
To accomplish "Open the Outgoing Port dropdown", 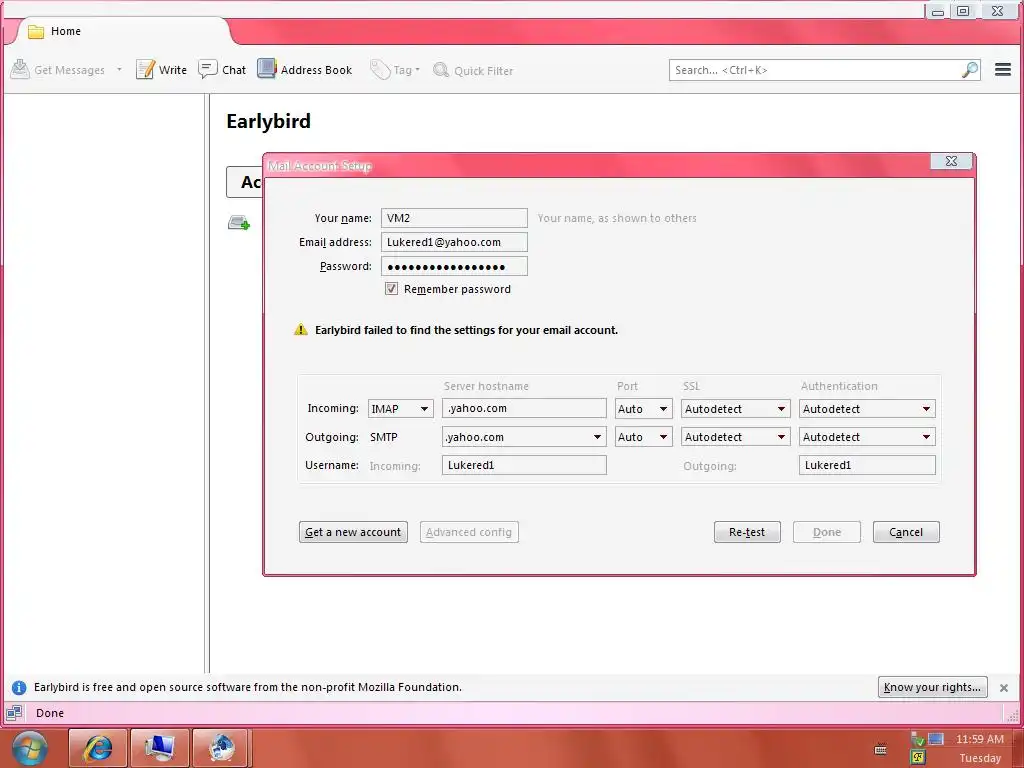I will 643,437.
